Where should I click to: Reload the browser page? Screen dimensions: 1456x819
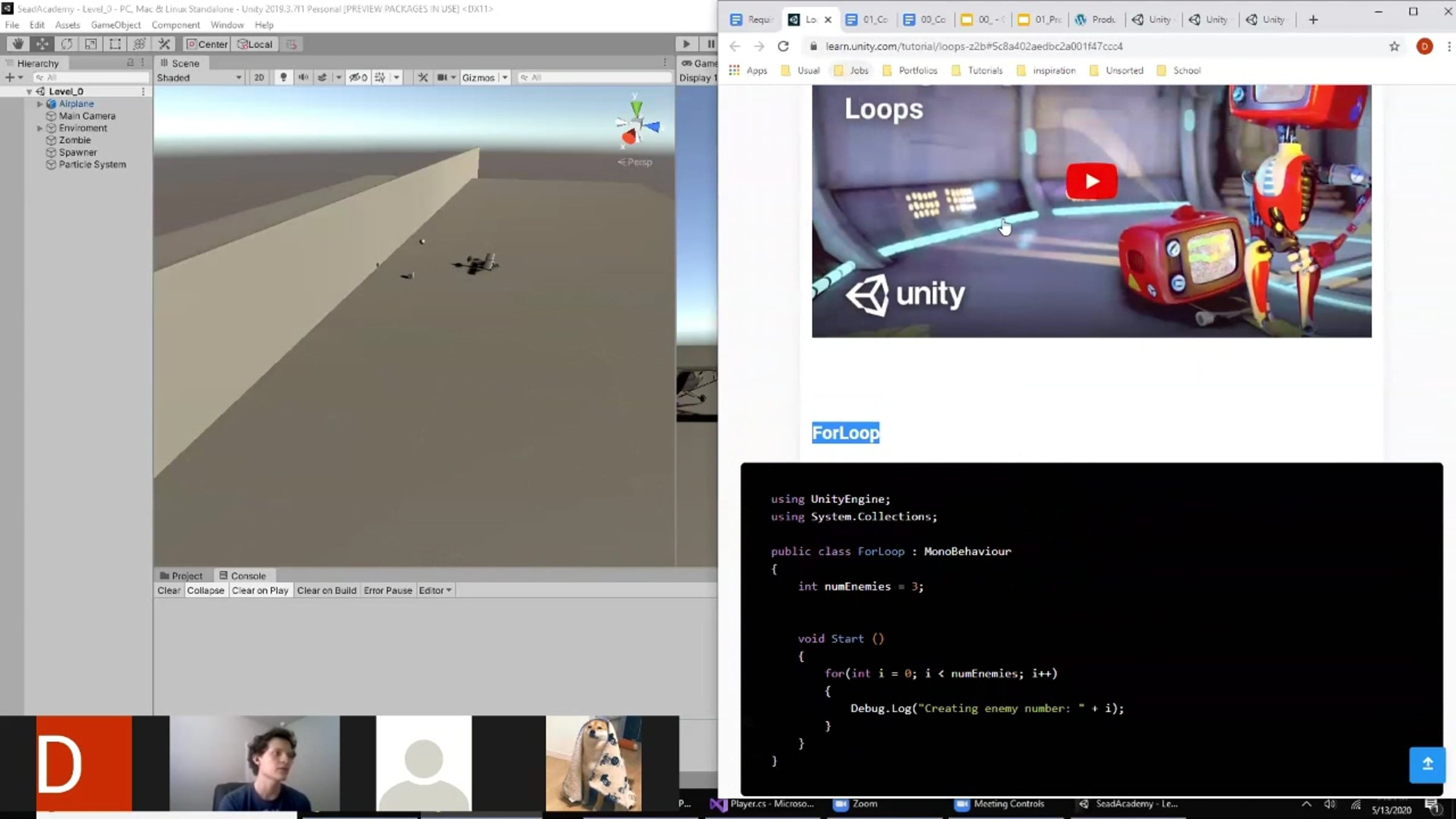tap(783, 46)
